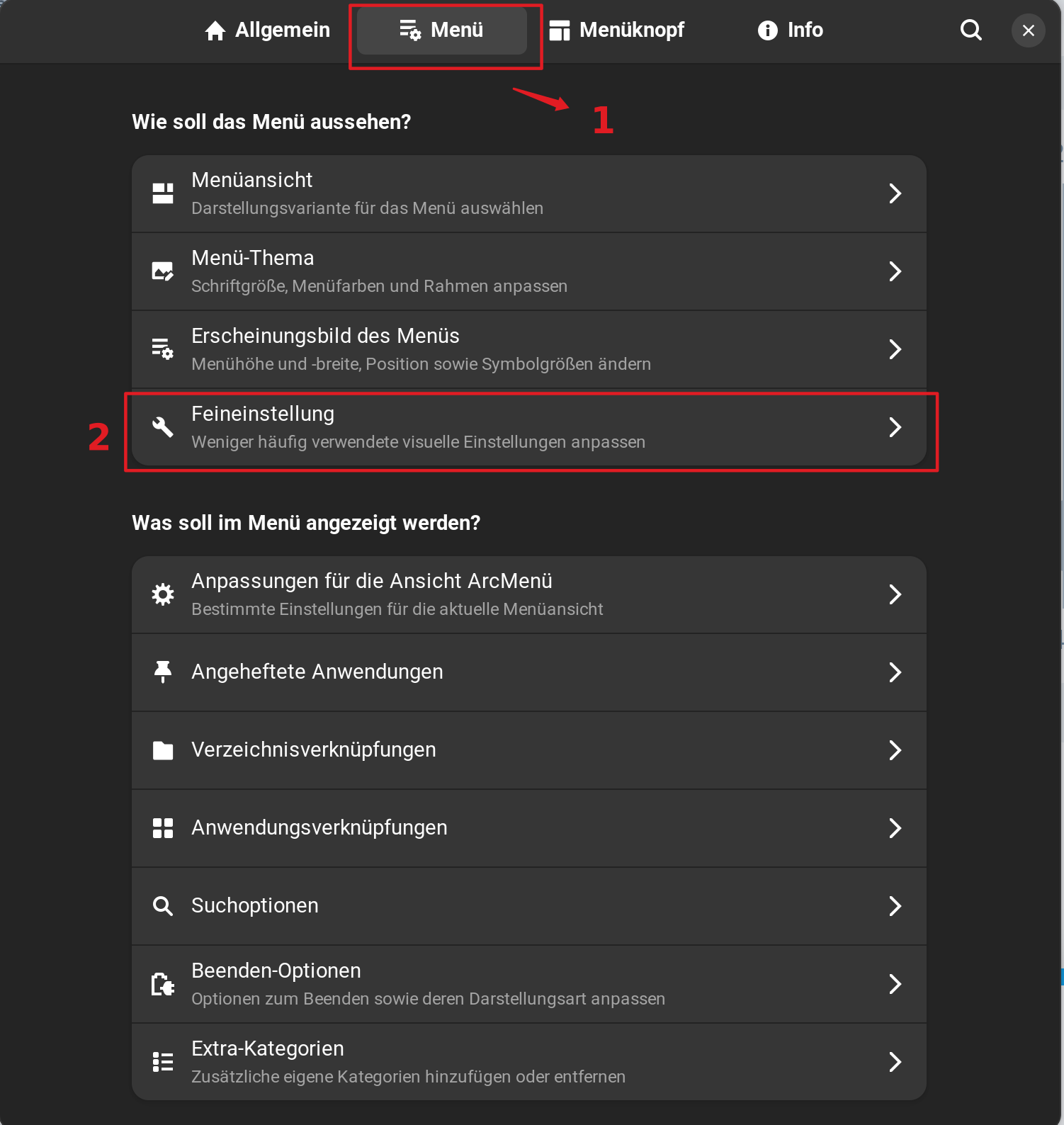Open Beenden-Optionen using right chevron
The height and width of the screenshot is (1125, 1064).
pyautogui.click(x=895, y=984)
